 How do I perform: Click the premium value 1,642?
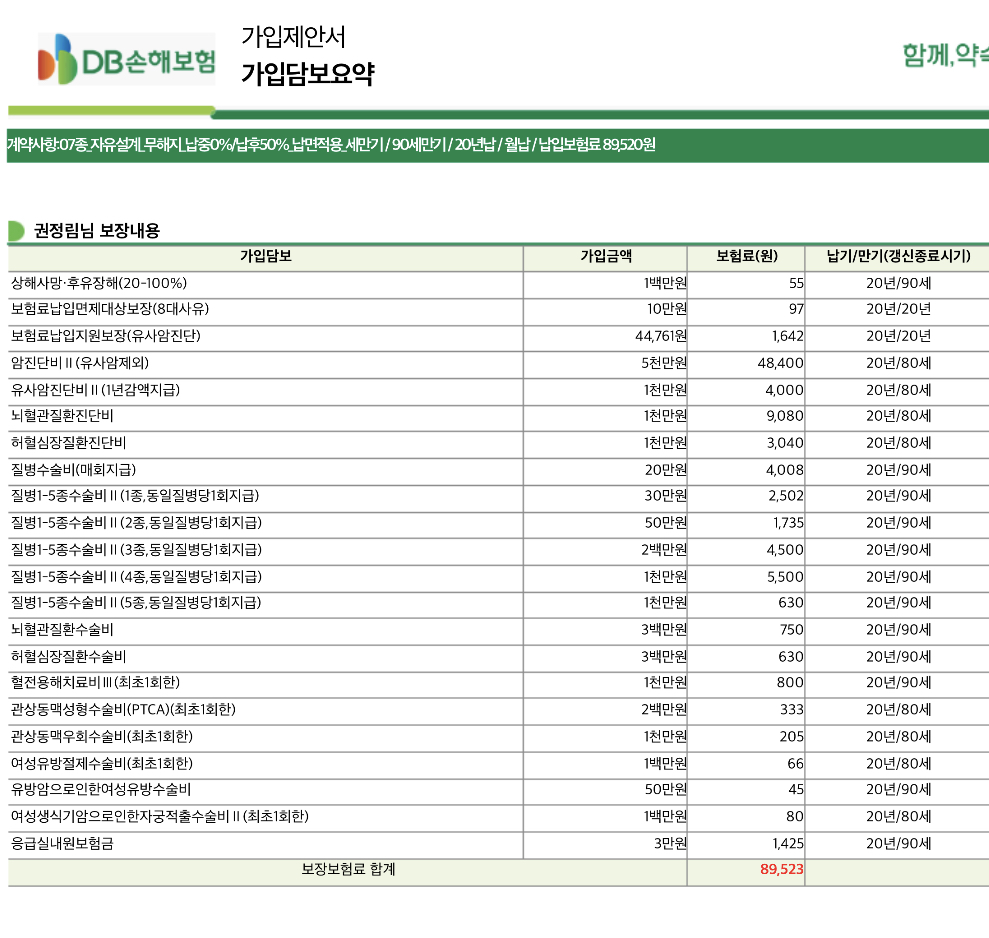788,336
